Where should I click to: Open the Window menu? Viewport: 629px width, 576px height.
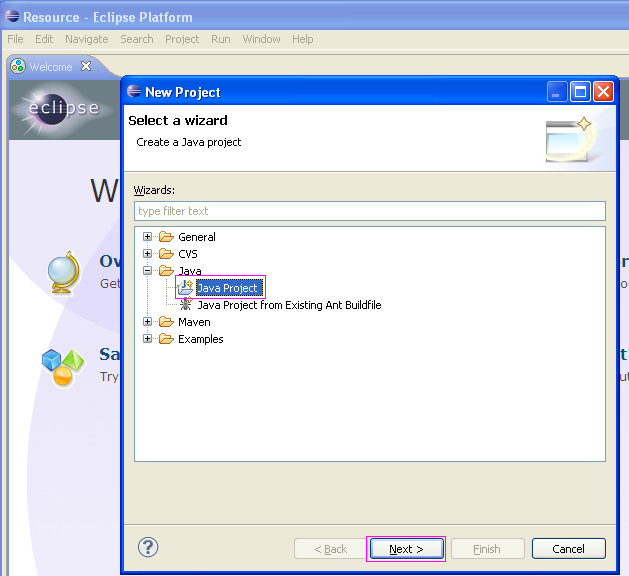[x=261, y=39]
